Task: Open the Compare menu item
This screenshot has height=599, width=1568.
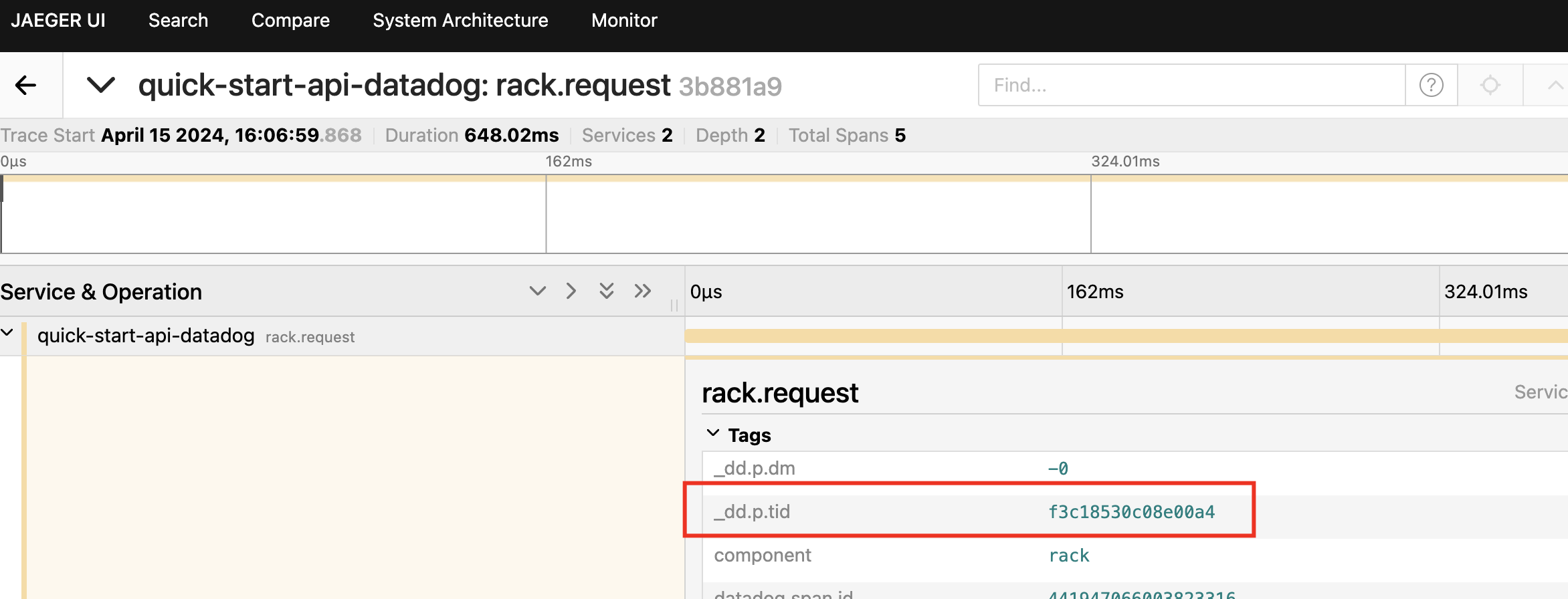Action: [290, 21]
